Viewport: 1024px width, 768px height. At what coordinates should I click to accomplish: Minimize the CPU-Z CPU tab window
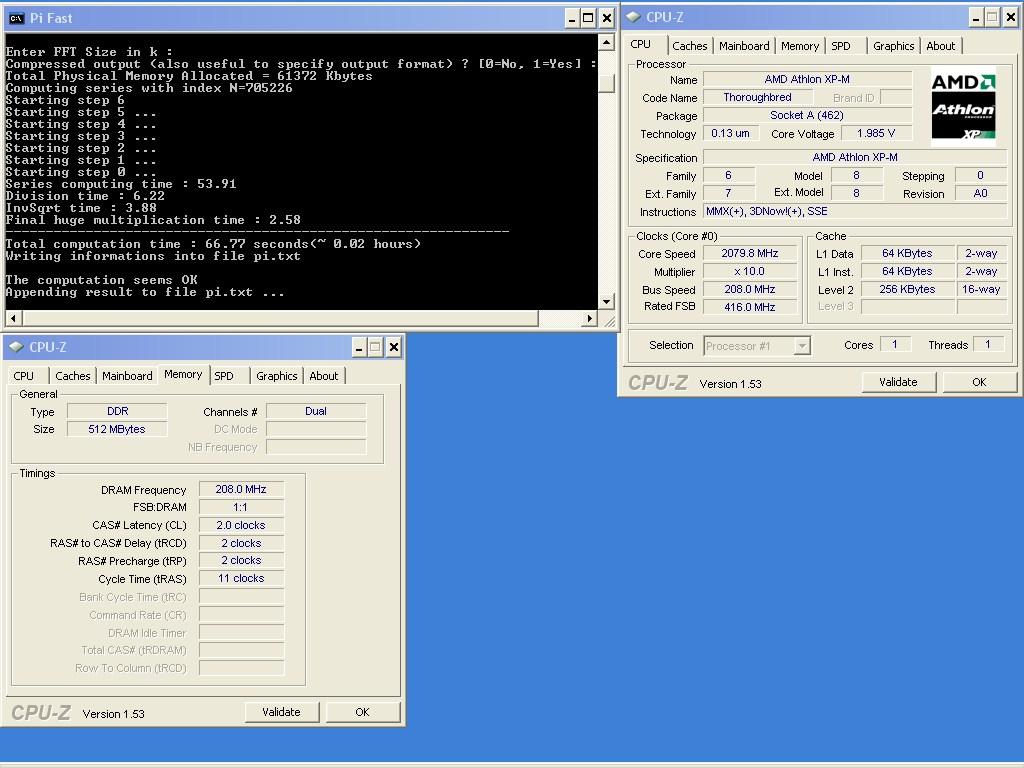click(976, 18)
